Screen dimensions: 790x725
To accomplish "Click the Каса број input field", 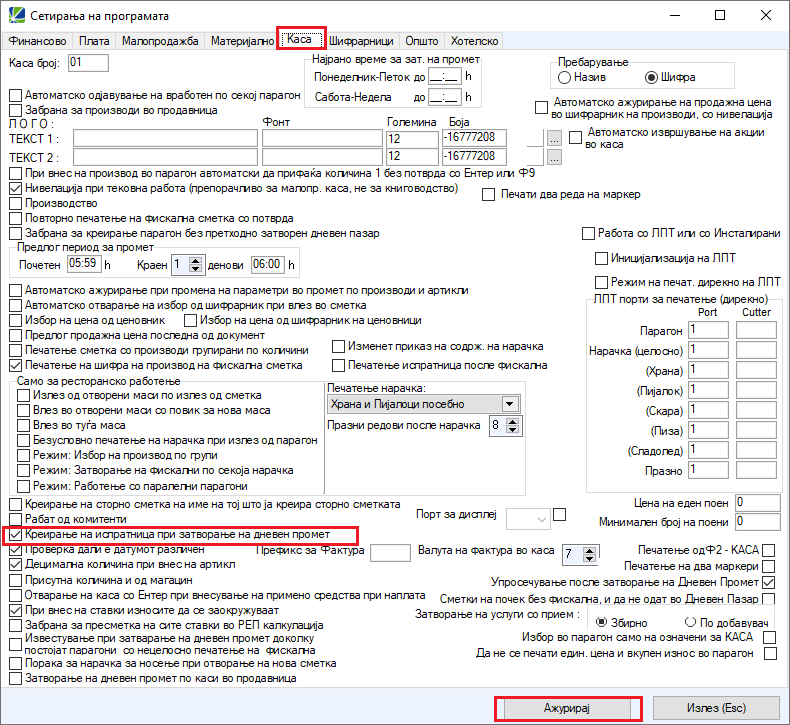I will [88, 63].
